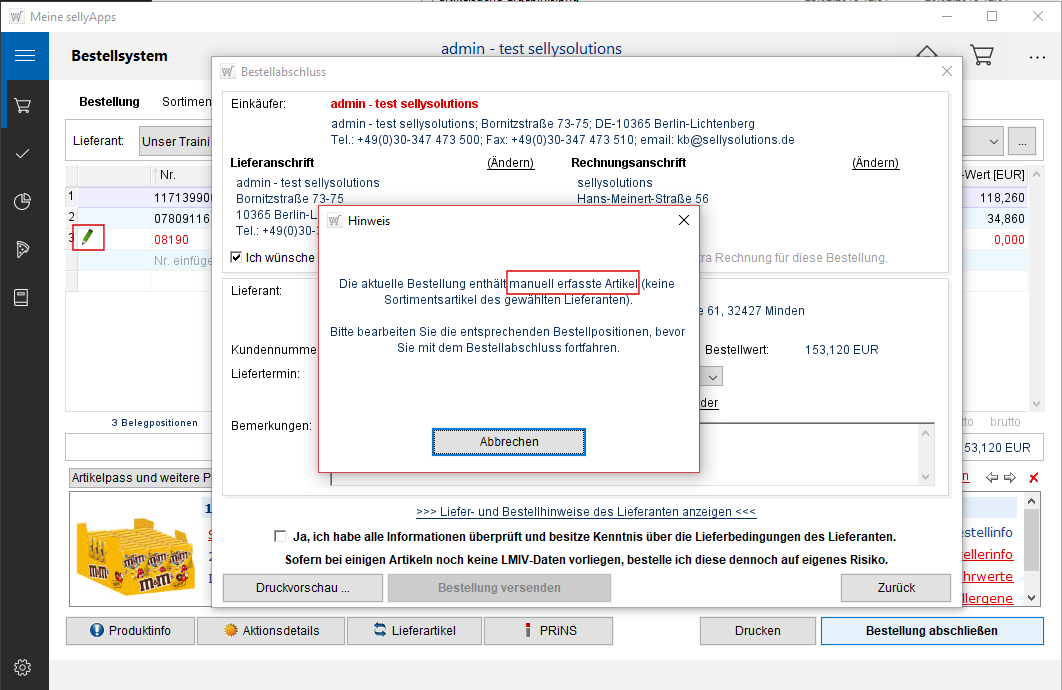Image resolution: width=1062 pixels, height=690 pixels.
Task: Click the Drucken button
Action: (757, 630)
